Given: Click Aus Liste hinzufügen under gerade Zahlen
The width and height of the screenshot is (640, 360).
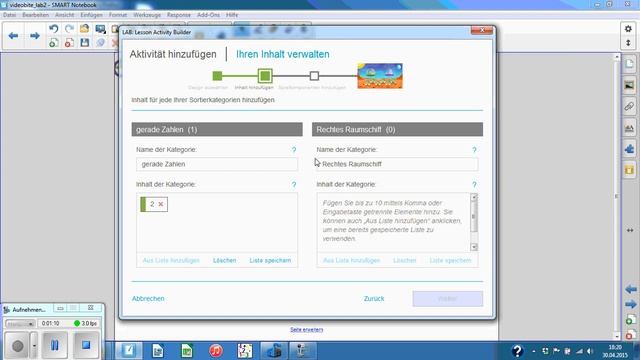Looking at the screenshot, I should point(171,260).
